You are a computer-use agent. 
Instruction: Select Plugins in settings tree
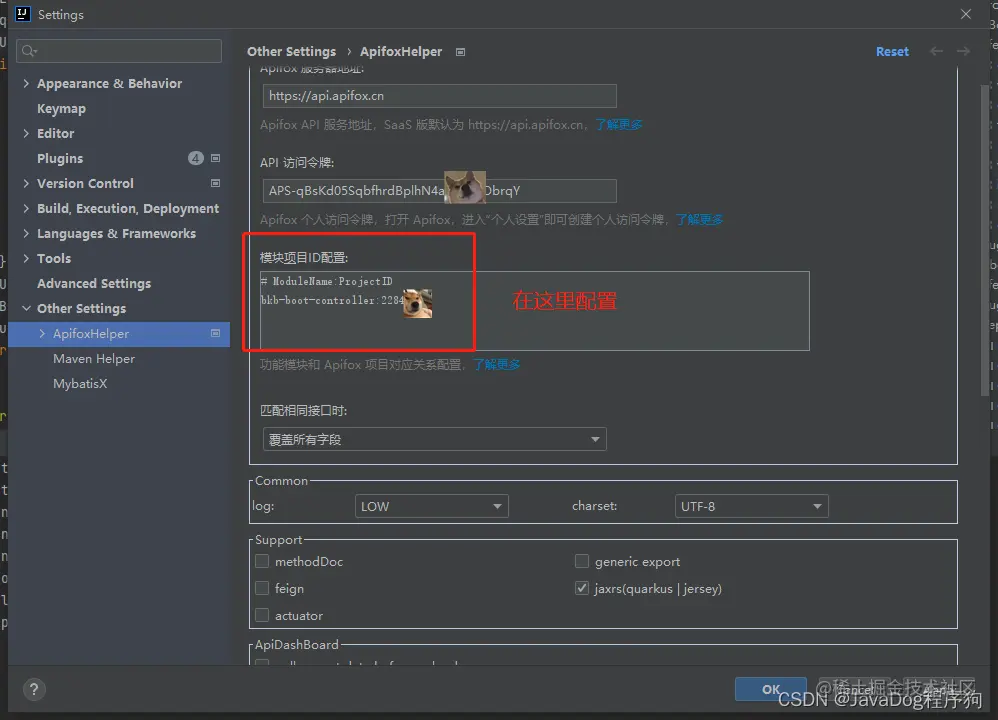pyautogui.click(x=60, y=159)
